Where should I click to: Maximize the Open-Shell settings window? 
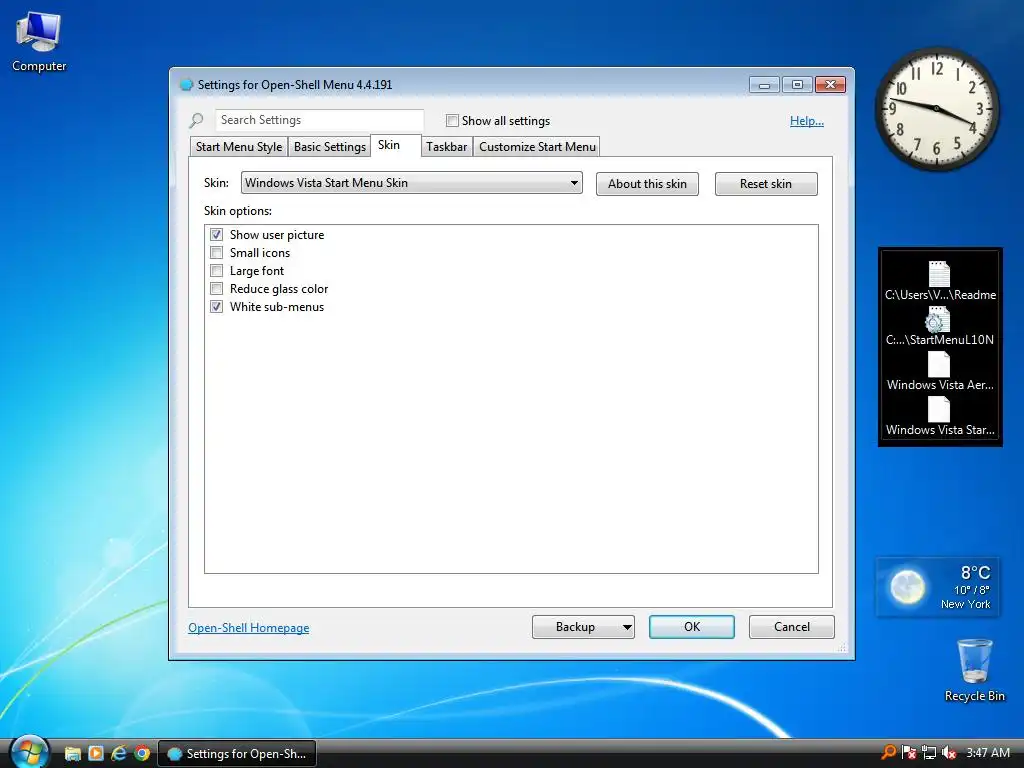click(797, 85)
